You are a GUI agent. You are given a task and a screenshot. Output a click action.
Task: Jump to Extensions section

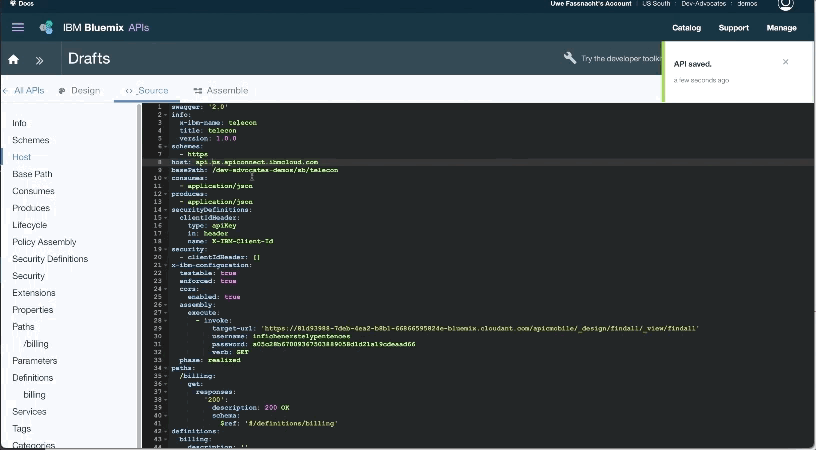point(34,293)
